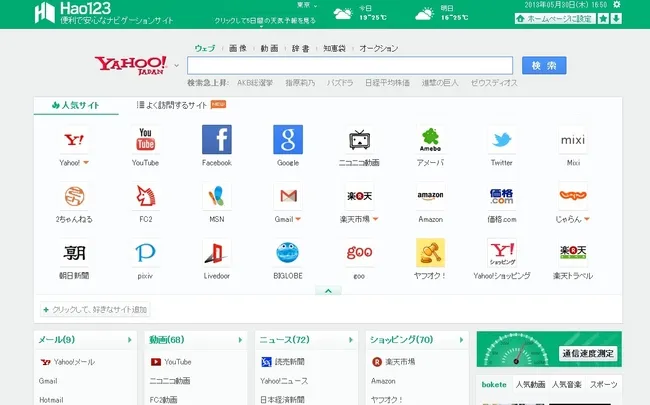Open the pixiv icon

[x=145, y=252]
